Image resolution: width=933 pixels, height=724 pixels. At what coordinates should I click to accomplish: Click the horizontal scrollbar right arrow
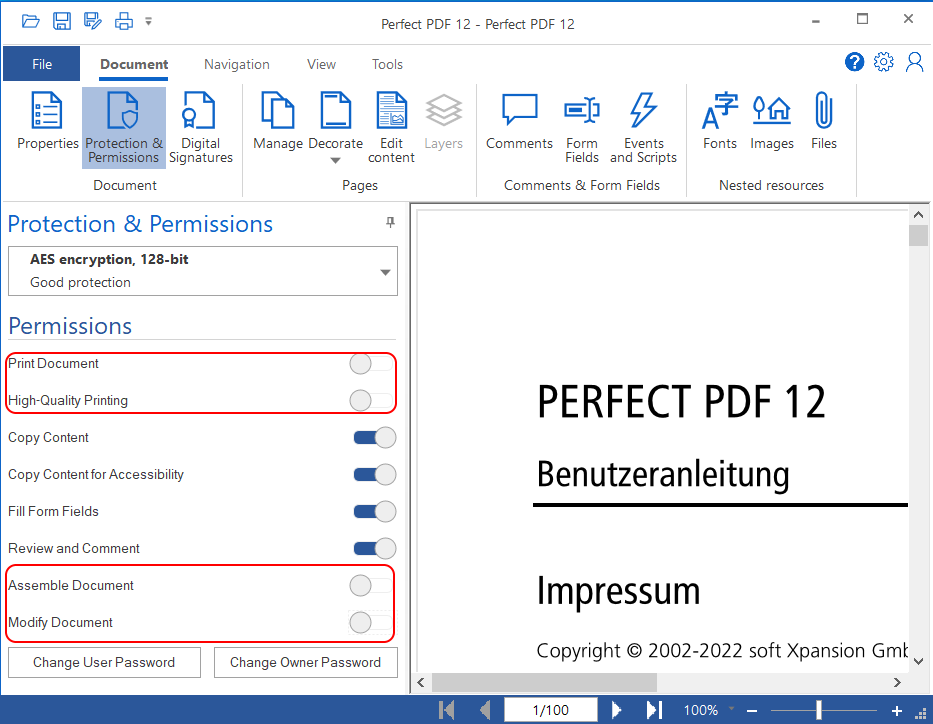click(x=897, y=682)
